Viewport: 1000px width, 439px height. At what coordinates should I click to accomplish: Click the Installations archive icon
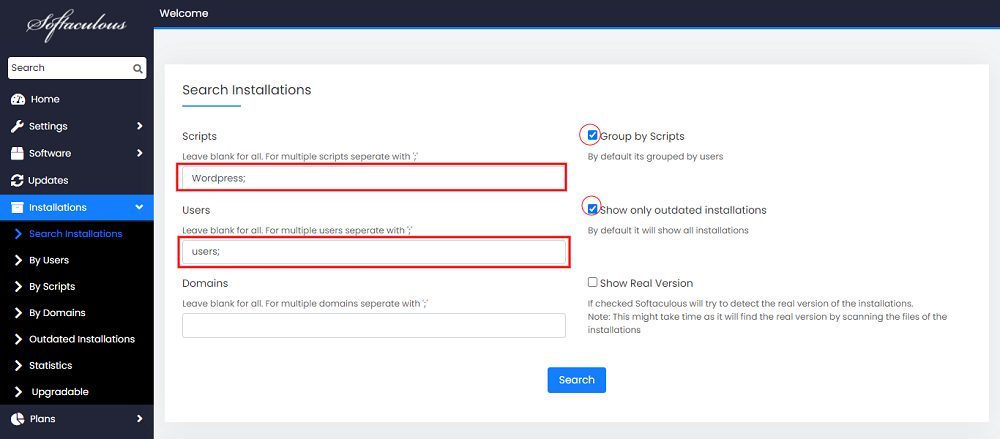coord(17,207)
